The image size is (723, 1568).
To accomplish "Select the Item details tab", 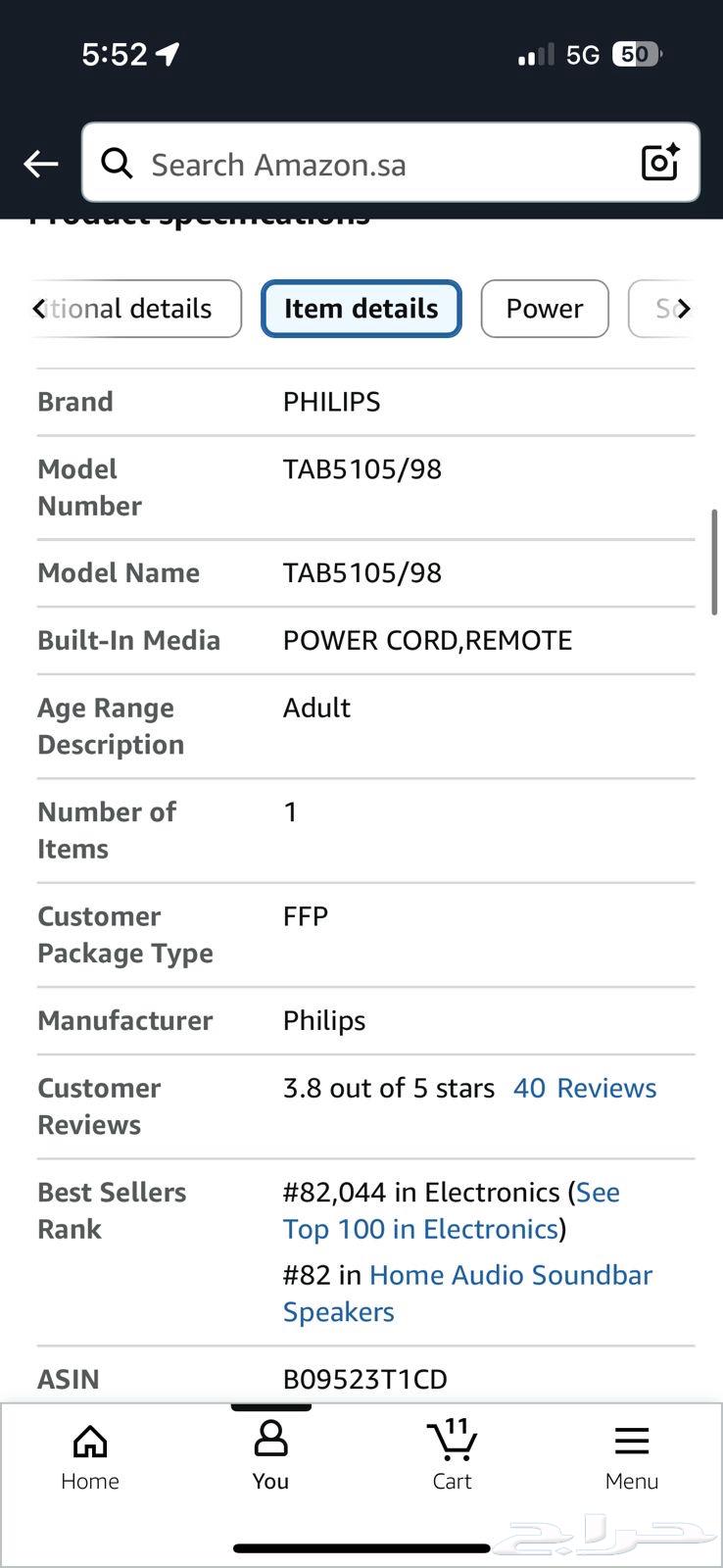I will (361, 309).
